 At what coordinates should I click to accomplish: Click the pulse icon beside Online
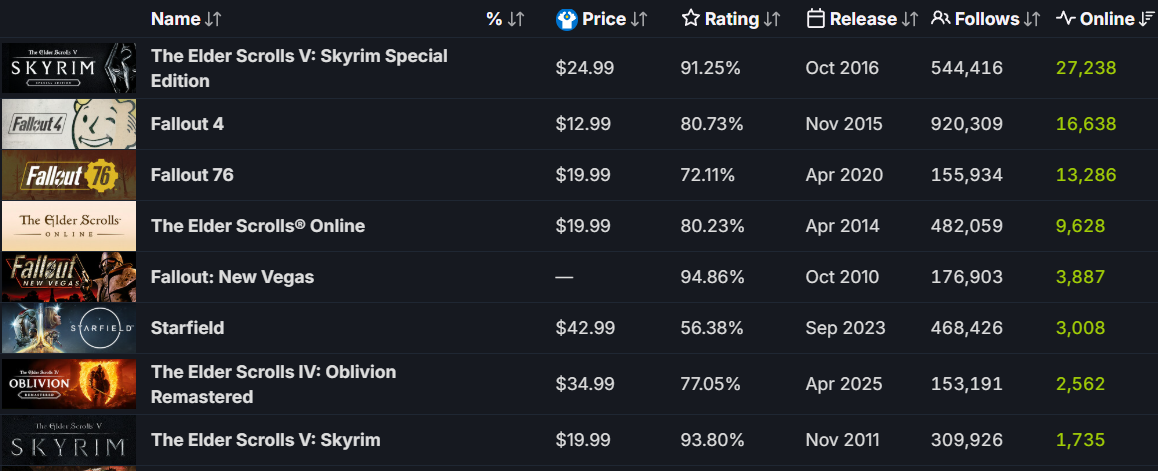point(1065,19)
